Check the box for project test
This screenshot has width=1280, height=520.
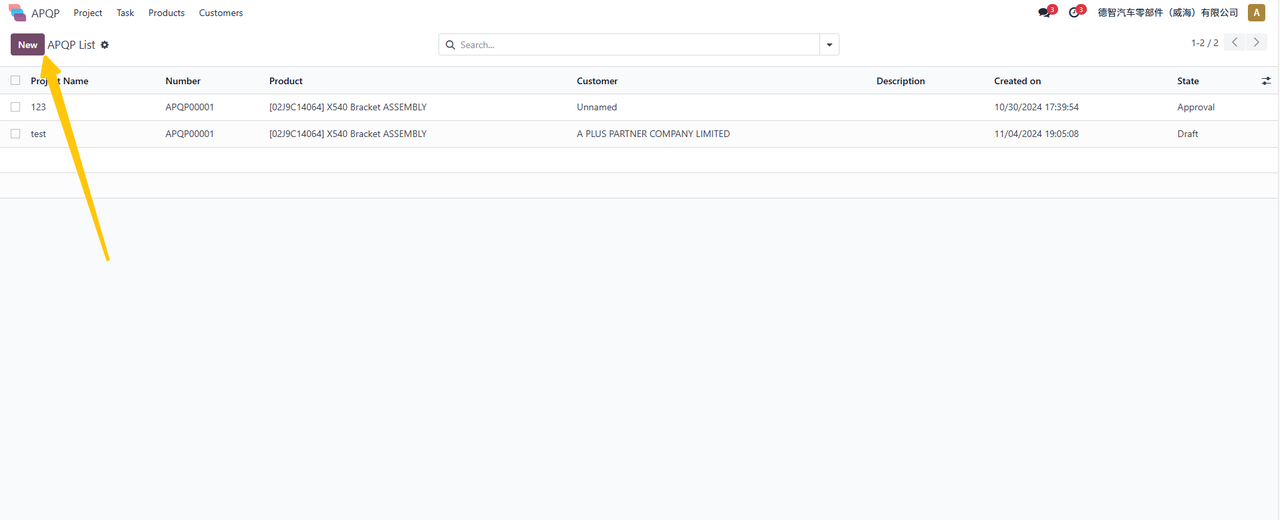point(15,134)
